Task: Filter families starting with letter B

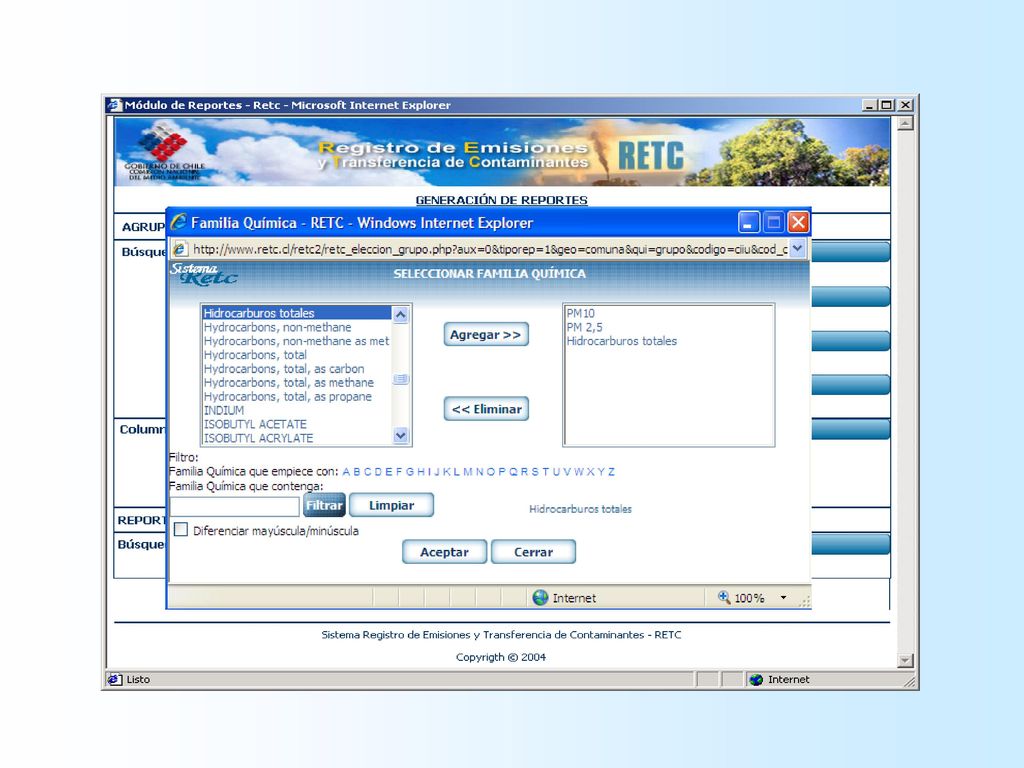Action: (x=357, y=472)
